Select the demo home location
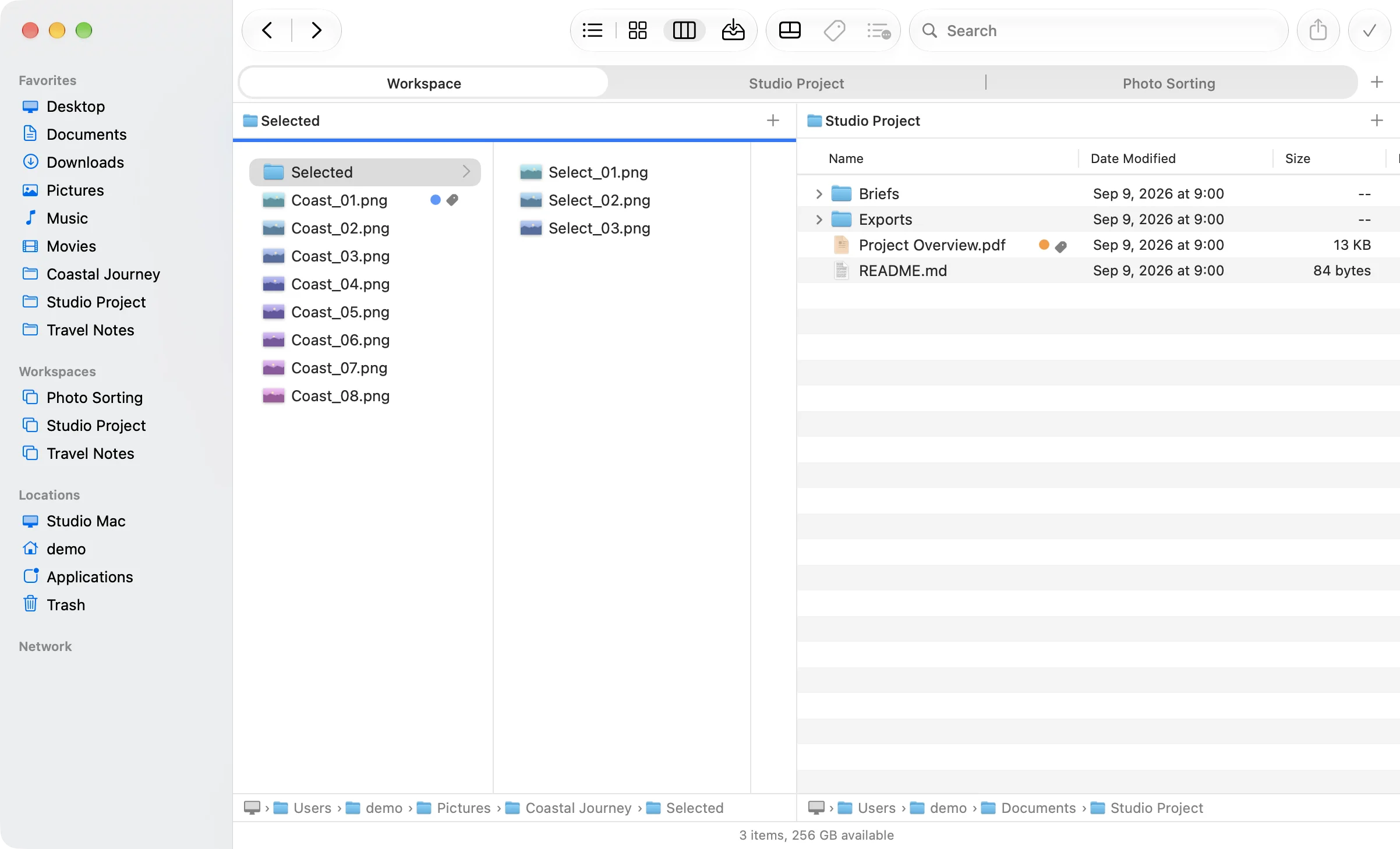 (x=66, y=549)
